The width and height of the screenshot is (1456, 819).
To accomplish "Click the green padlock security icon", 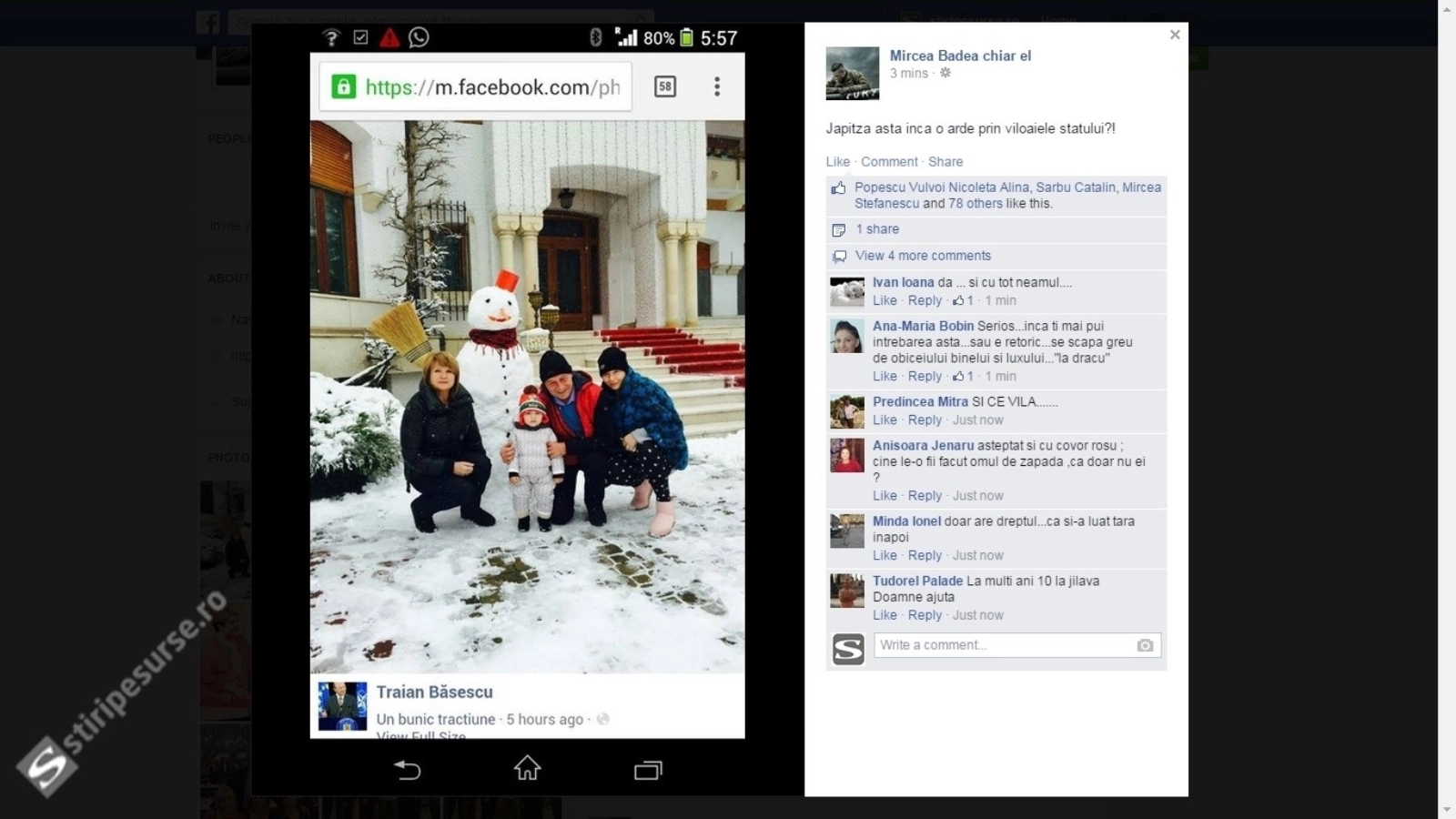I will (x=343, y=87).
